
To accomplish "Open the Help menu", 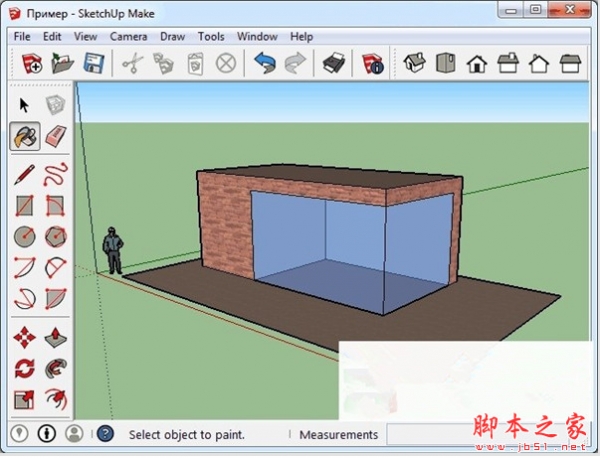I will [302, 37].
